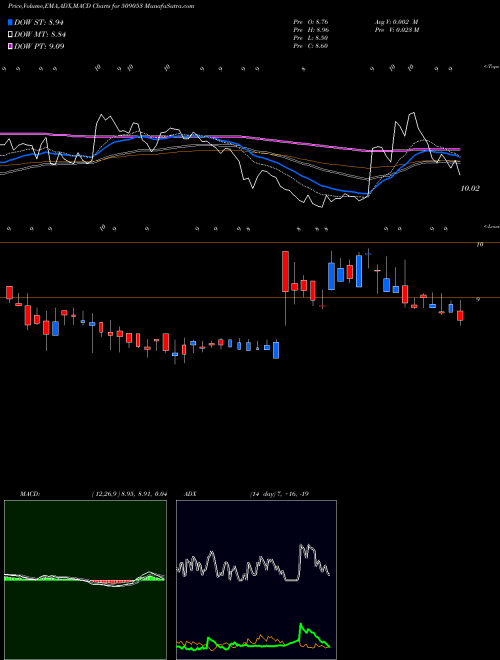Select the 'DOW ST: 8.94' legend label

[x=39, y=22]
